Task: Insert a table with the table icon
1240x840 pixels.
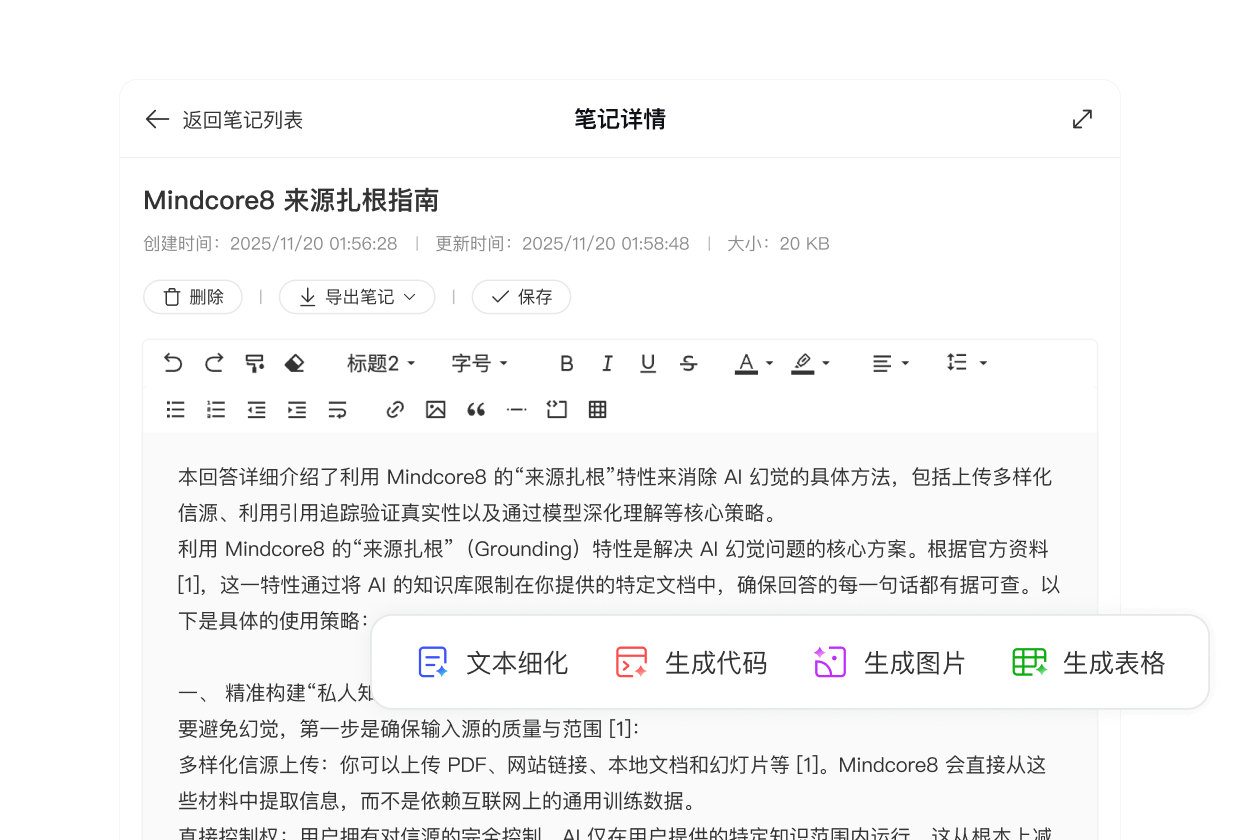Action: (x=597, y=409)
